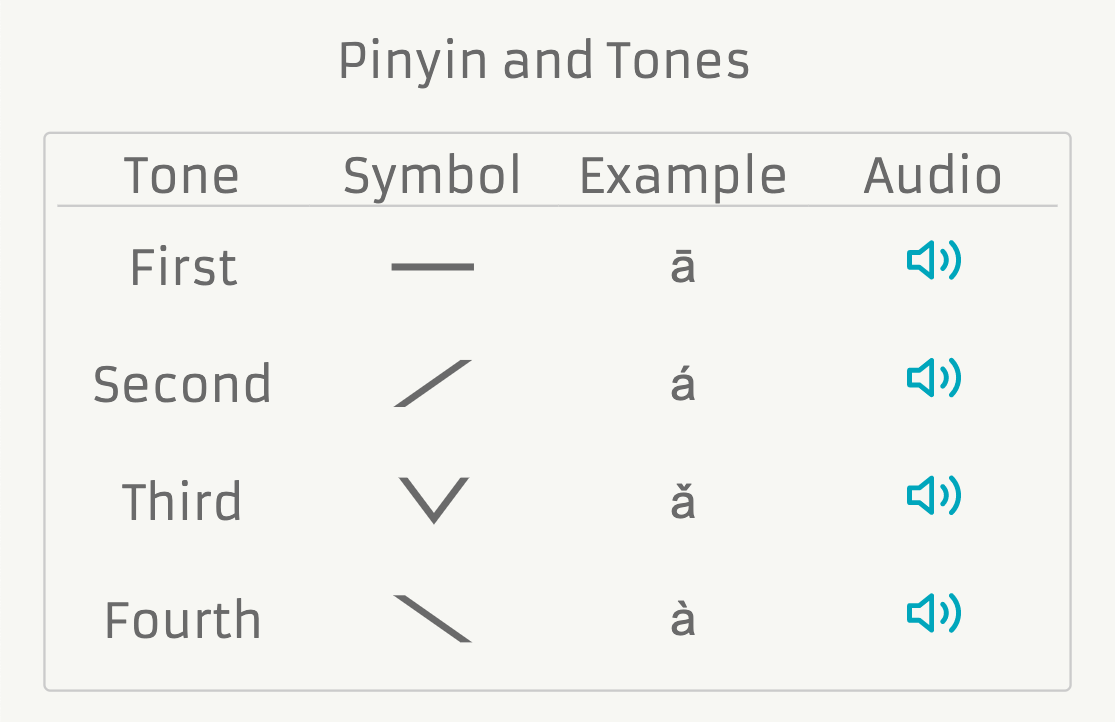Click the "Tone" column header
Image resolution: width=1115 pixels, height=722 pixels.
[182, 176]
